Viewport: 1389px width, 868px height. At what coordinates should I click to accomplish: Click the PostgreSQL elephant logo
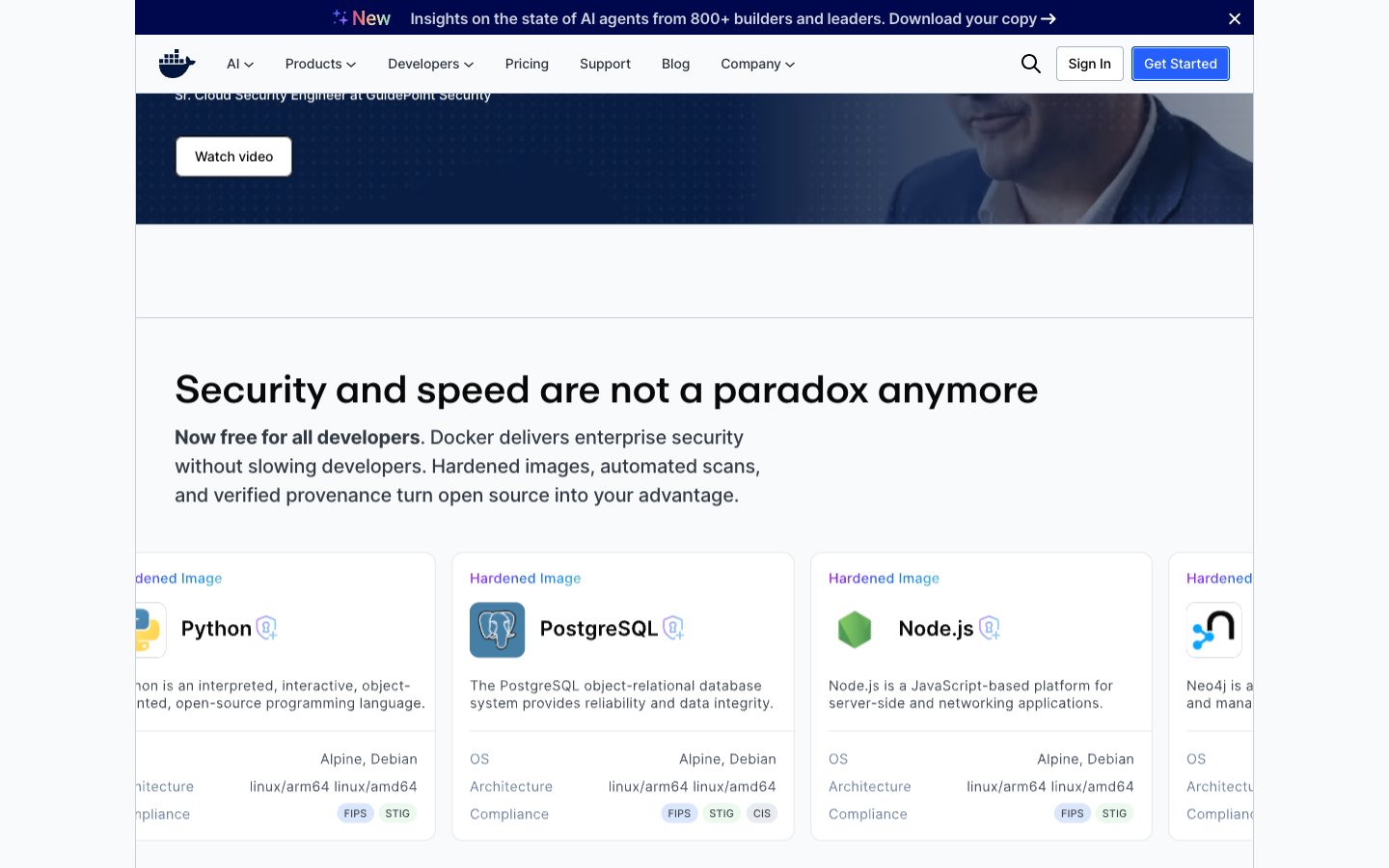tap(497, 630)
